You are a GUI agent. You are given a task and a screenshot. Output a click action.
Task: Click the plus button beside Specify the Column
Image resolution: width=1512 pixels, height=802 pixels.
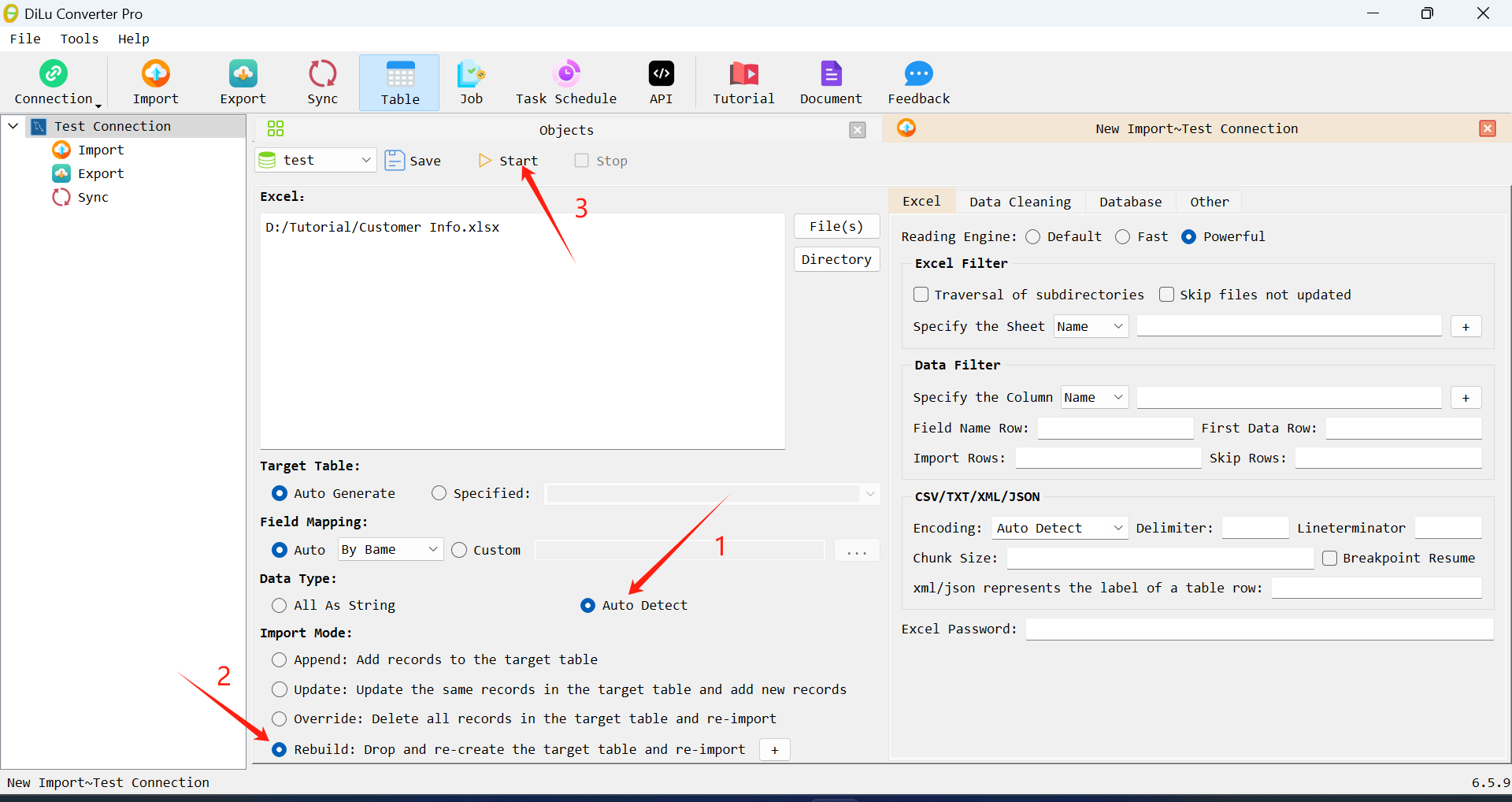[1466, 398]
